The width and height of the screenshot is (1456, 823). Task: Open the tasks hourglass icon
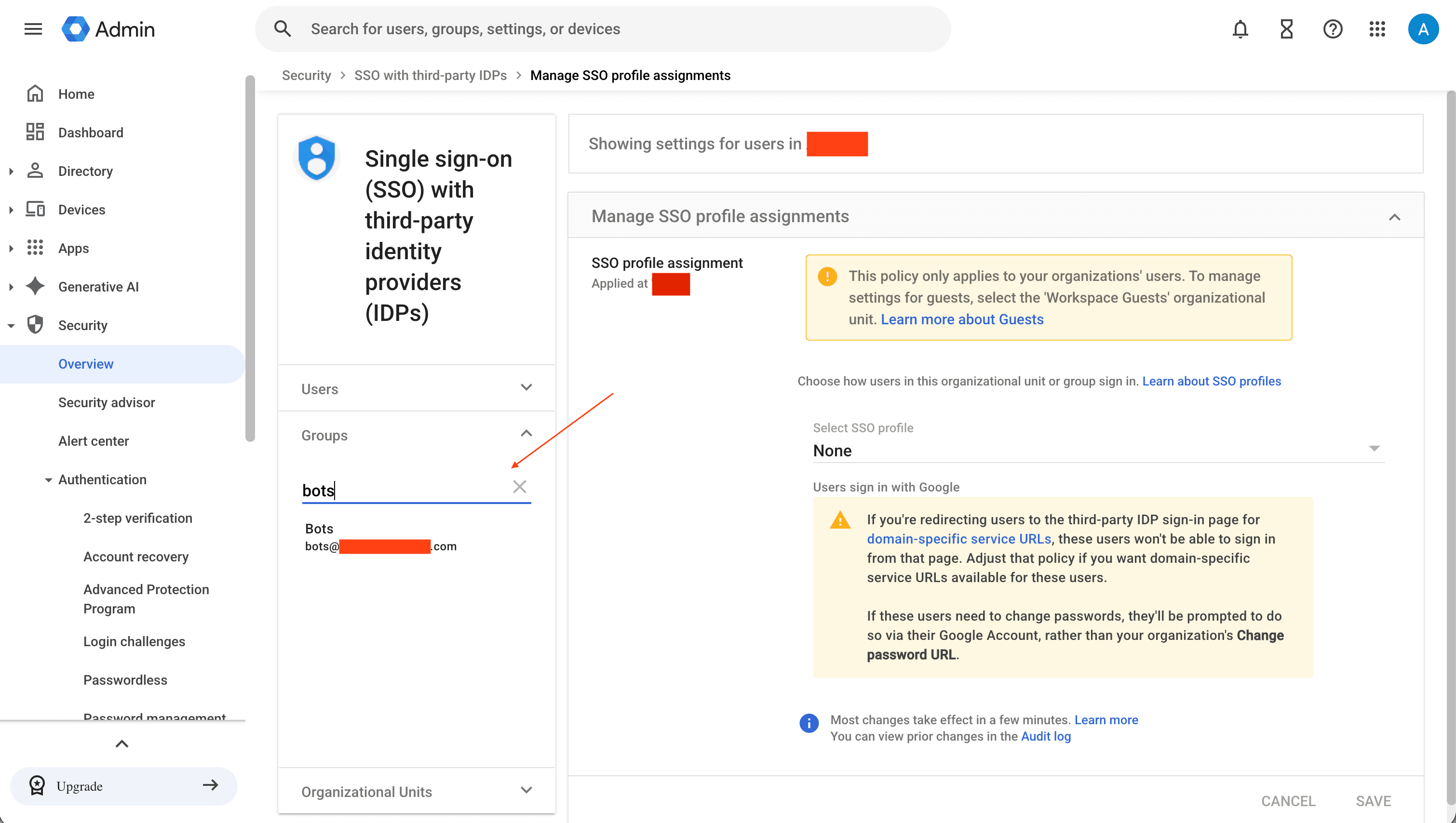[1286, 29]
